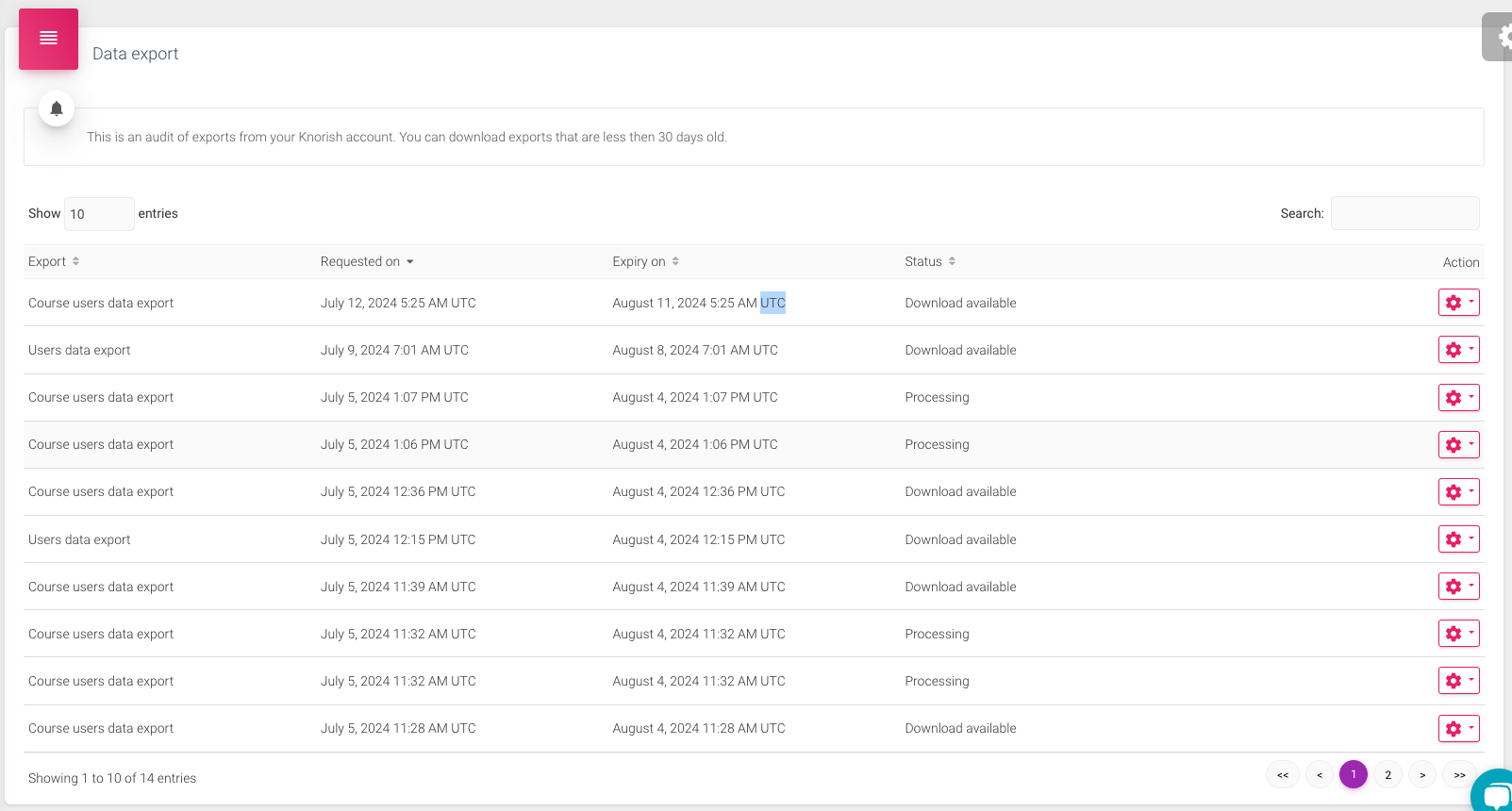The width and height of the screenshot is (1512, 811).
Task: Open action gear for July 5 12:15 PM export
Action: click(1458, 539)
